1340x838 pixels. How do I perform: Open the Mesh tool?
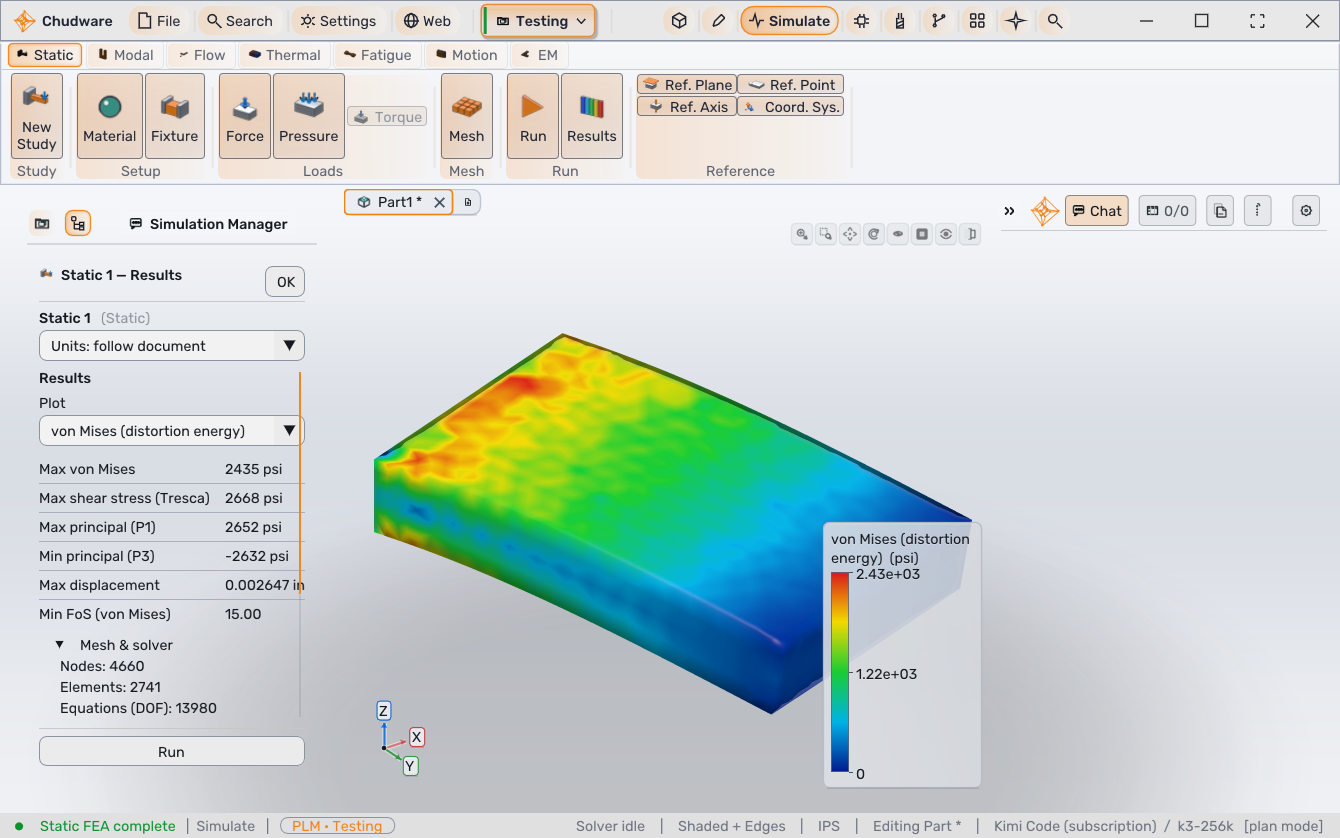click(467, 116)
